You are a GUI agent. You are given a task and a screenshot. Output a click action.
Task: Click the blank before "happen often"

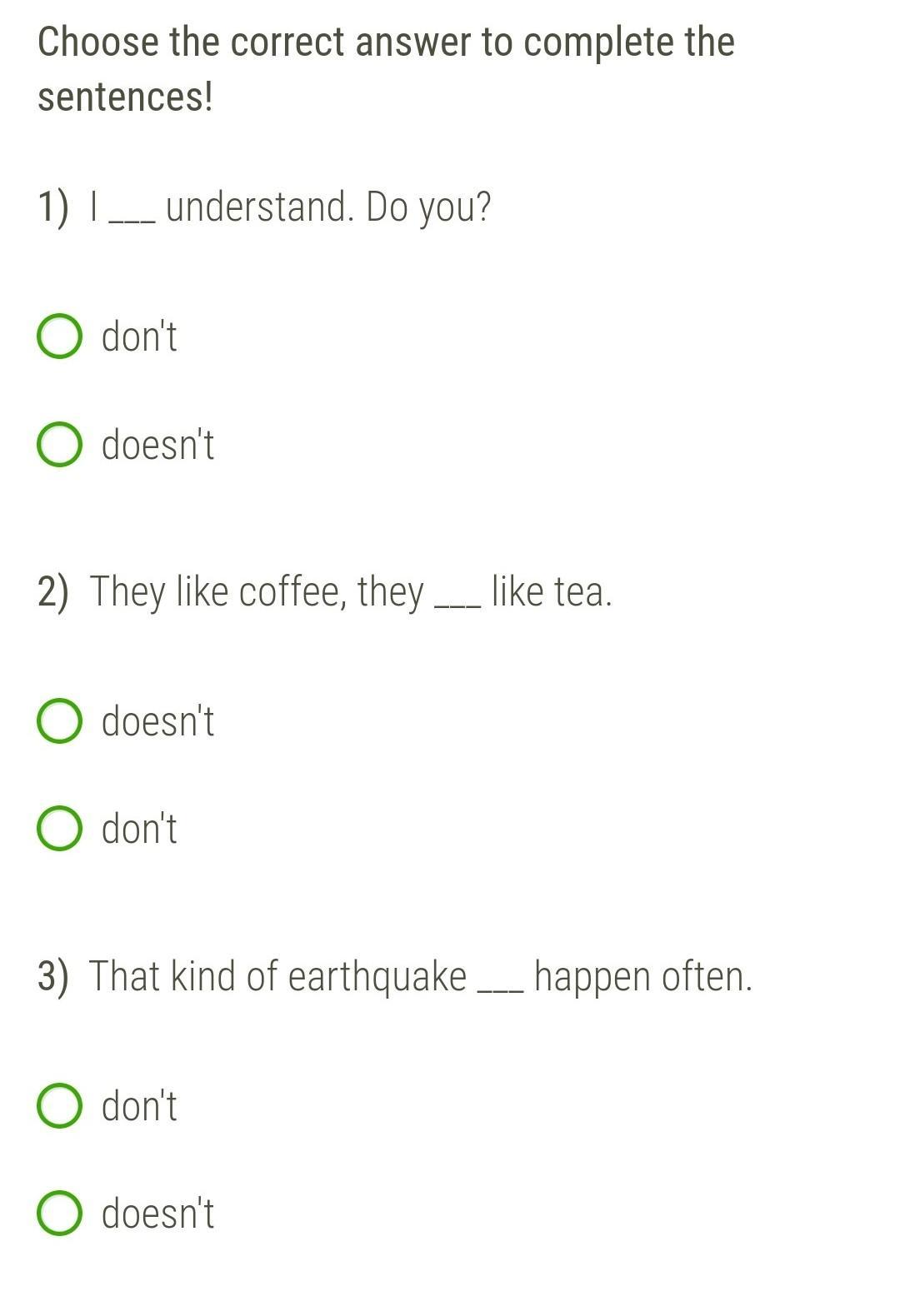500,988
